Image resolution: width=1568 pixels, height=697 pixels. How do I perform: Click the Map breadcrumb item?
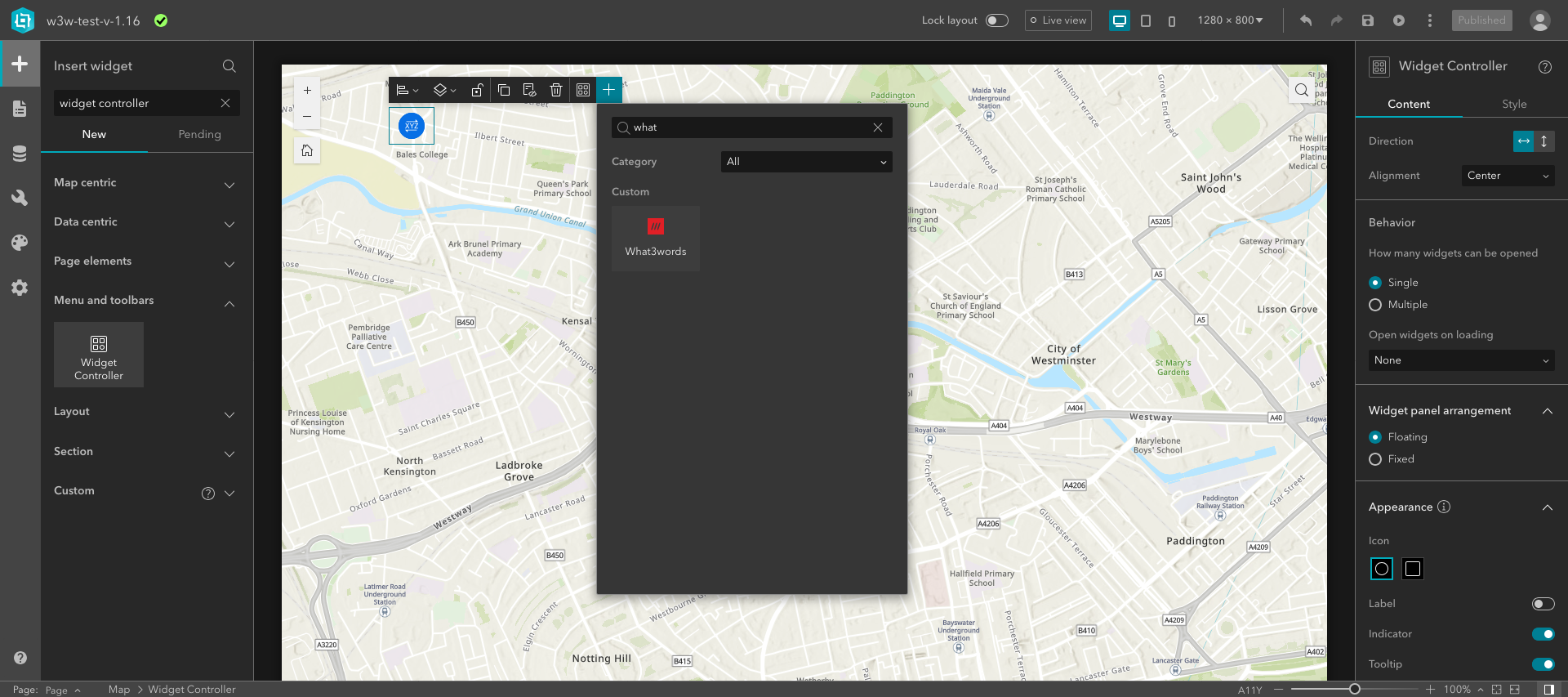pyautogui.click(x=119, y=690)
